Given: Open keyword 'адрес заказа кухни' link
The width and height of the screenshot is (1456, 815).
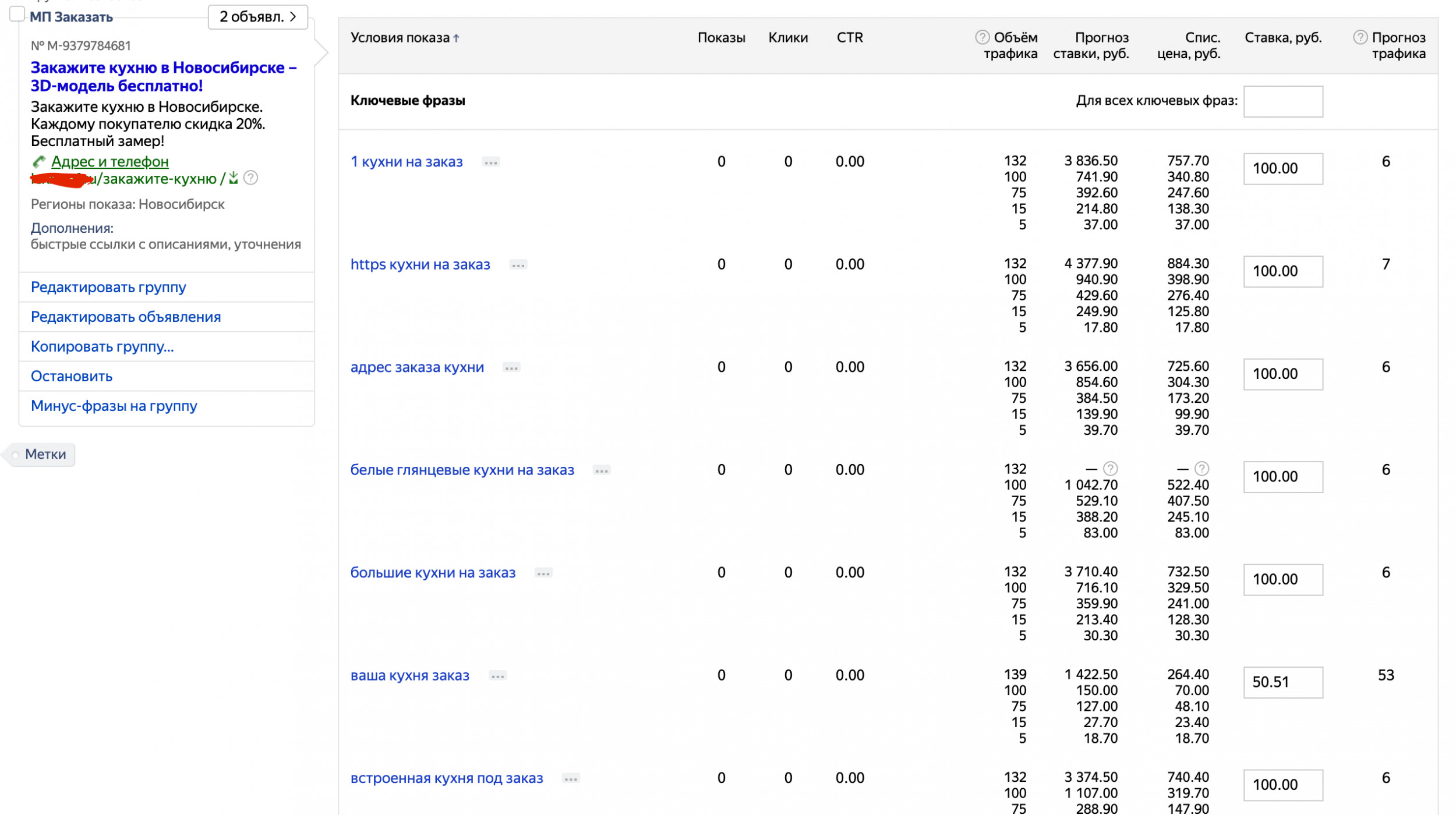Looking at the screenshot, I should coord(417,368).
